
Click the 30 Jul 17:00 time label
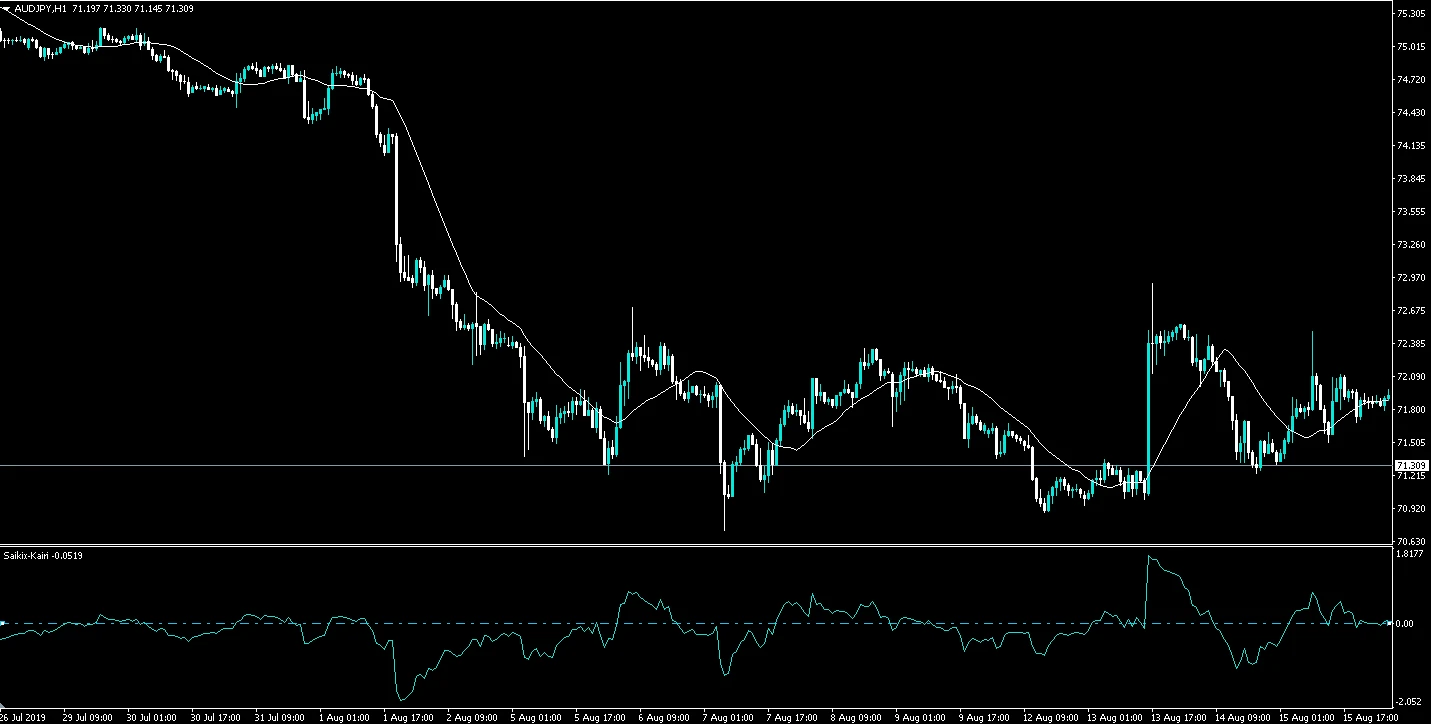point(215,717)
